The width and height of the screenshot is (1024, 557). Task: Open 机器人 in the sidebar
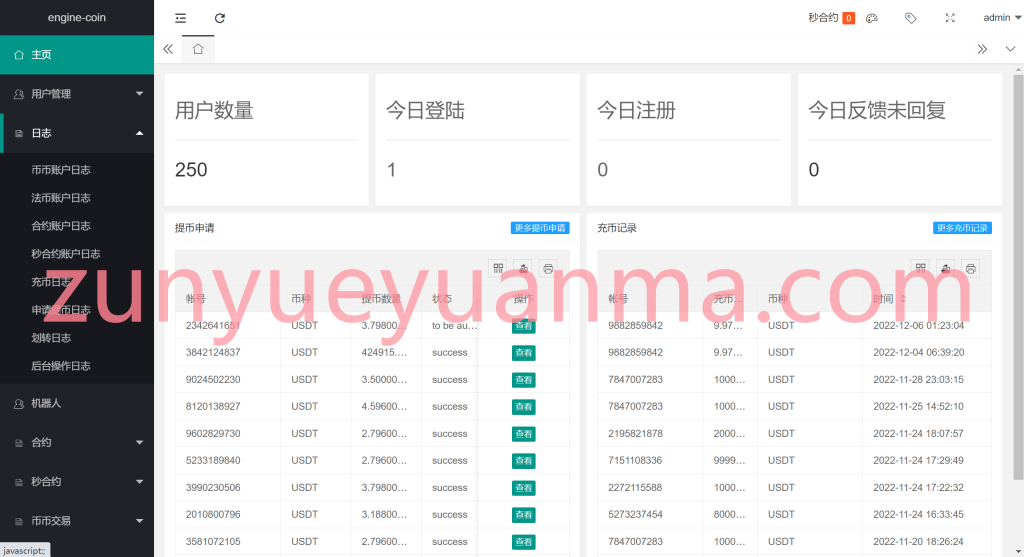coord(77,404)
